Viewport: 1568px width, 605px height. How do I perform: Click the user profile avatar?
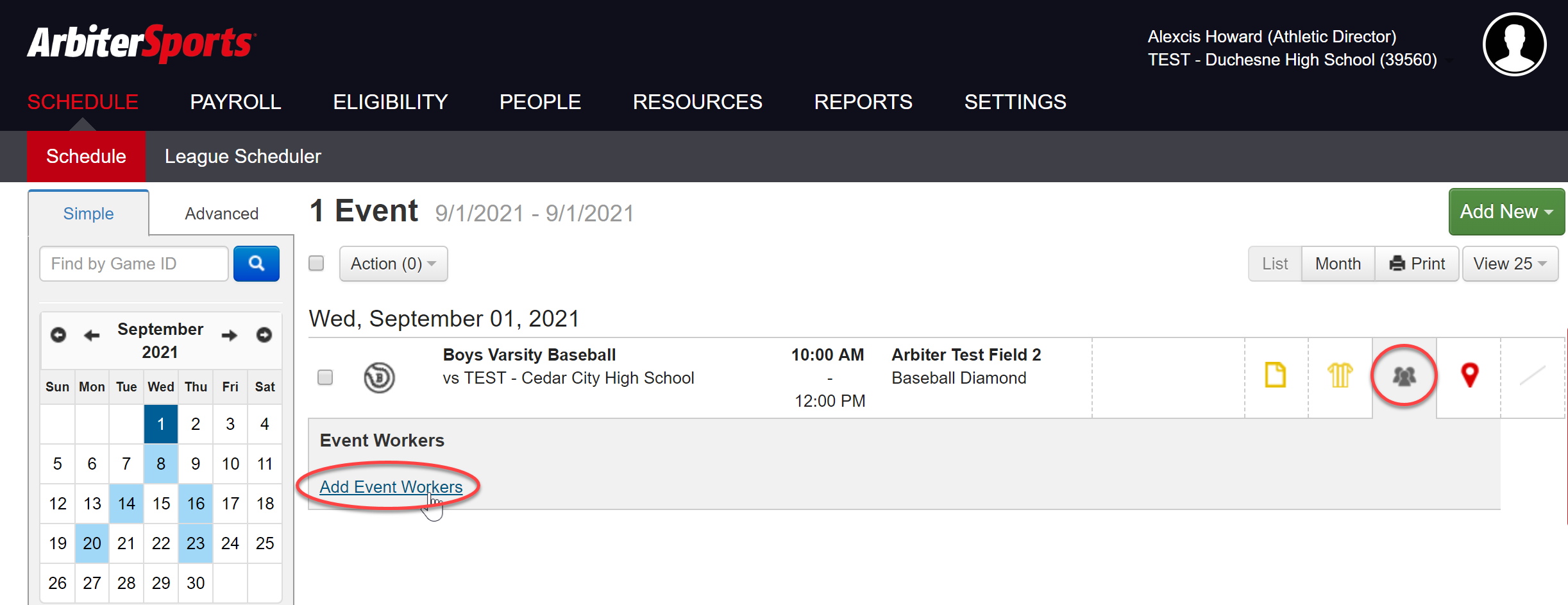pos(1514,45)
